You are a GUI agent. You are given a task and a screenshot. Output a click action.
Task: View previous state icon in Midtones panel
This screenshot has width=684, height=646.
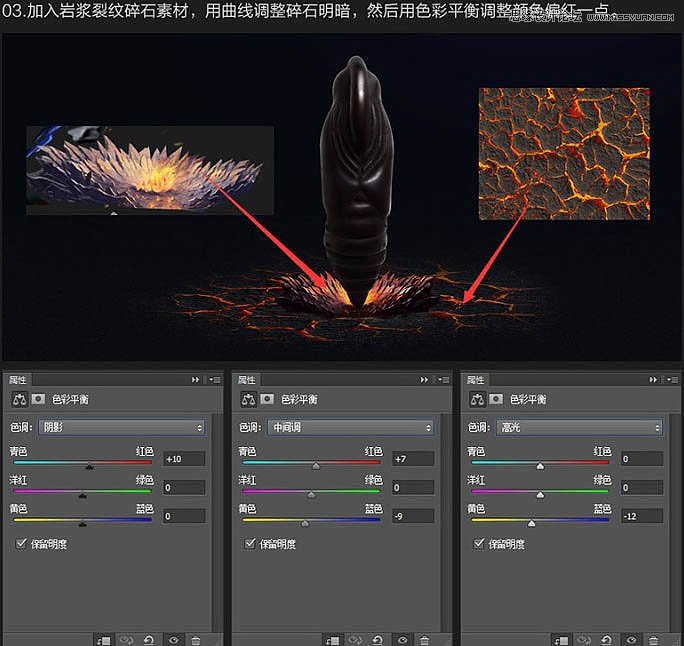(355, 640)
